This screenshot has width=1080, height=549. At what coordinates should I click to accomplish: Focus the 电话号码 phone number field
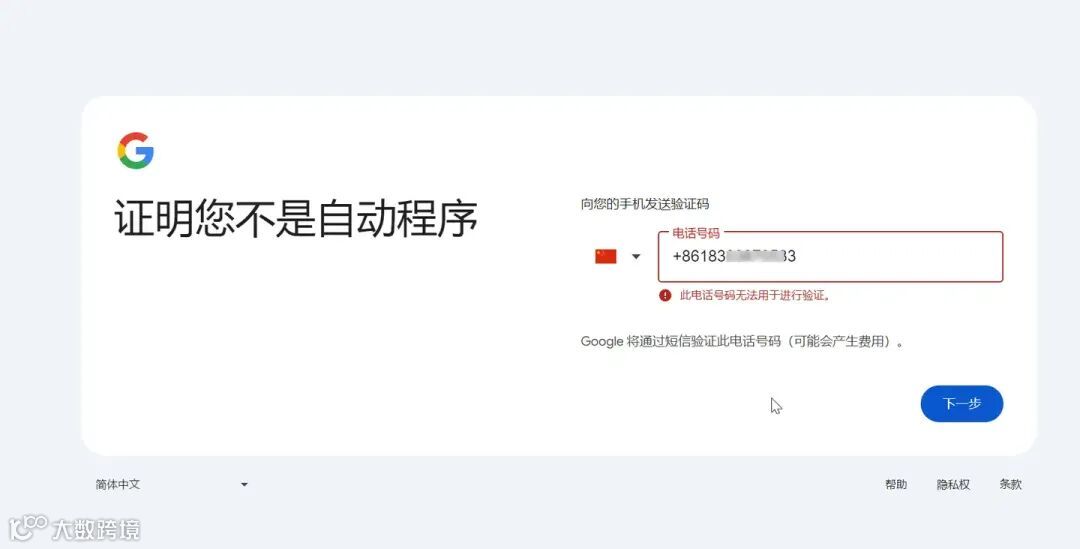pos(830,256)
